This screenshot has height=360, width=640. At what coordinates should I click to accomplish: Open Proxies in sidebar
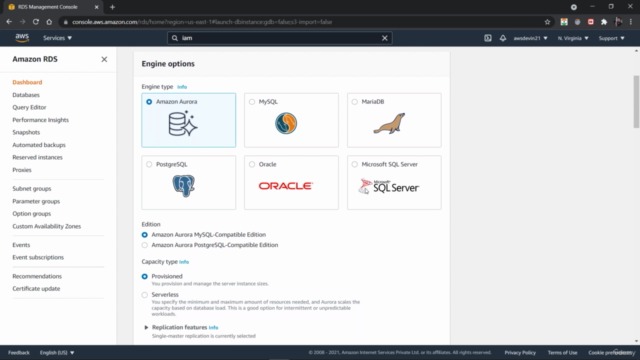point(22,170)
